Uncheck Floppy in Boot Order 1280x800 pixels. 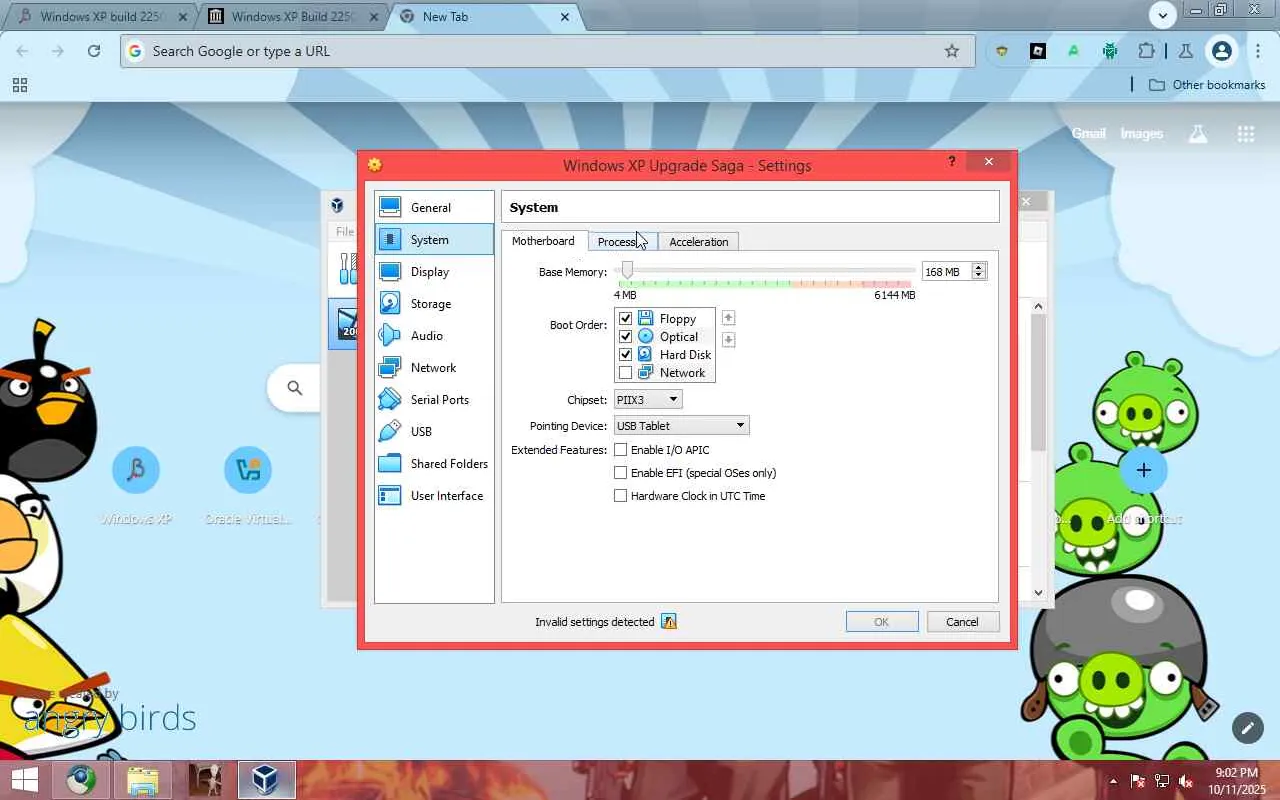[x=626, y=319]
